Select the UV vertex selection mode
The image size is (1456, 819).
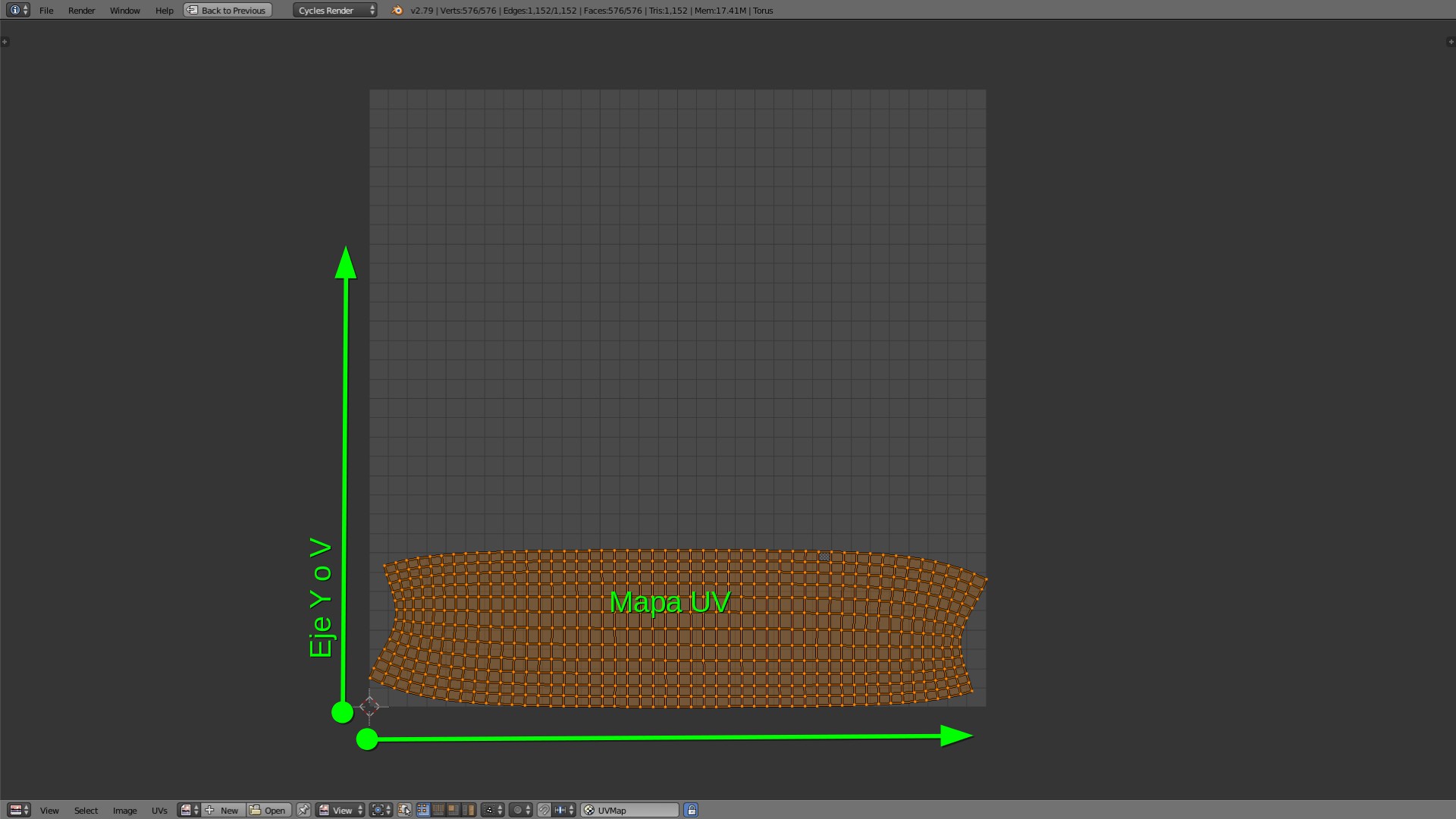[x=423, y=810]
